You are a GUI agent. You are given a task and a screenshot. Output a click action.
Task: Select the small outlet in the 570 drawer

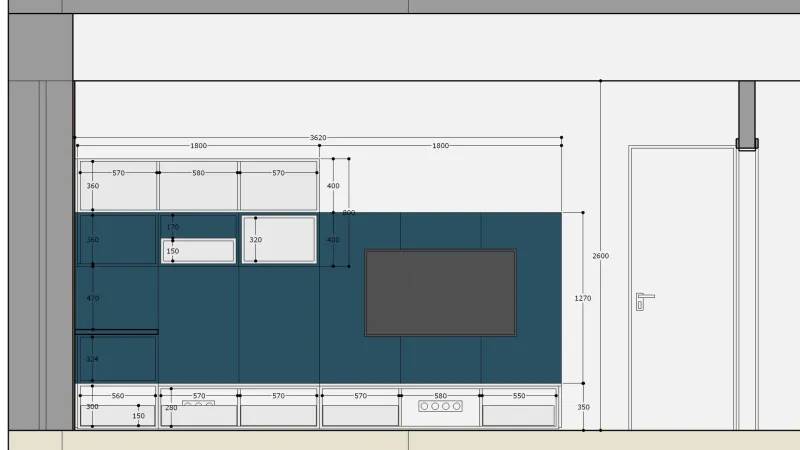click(198, 404)
